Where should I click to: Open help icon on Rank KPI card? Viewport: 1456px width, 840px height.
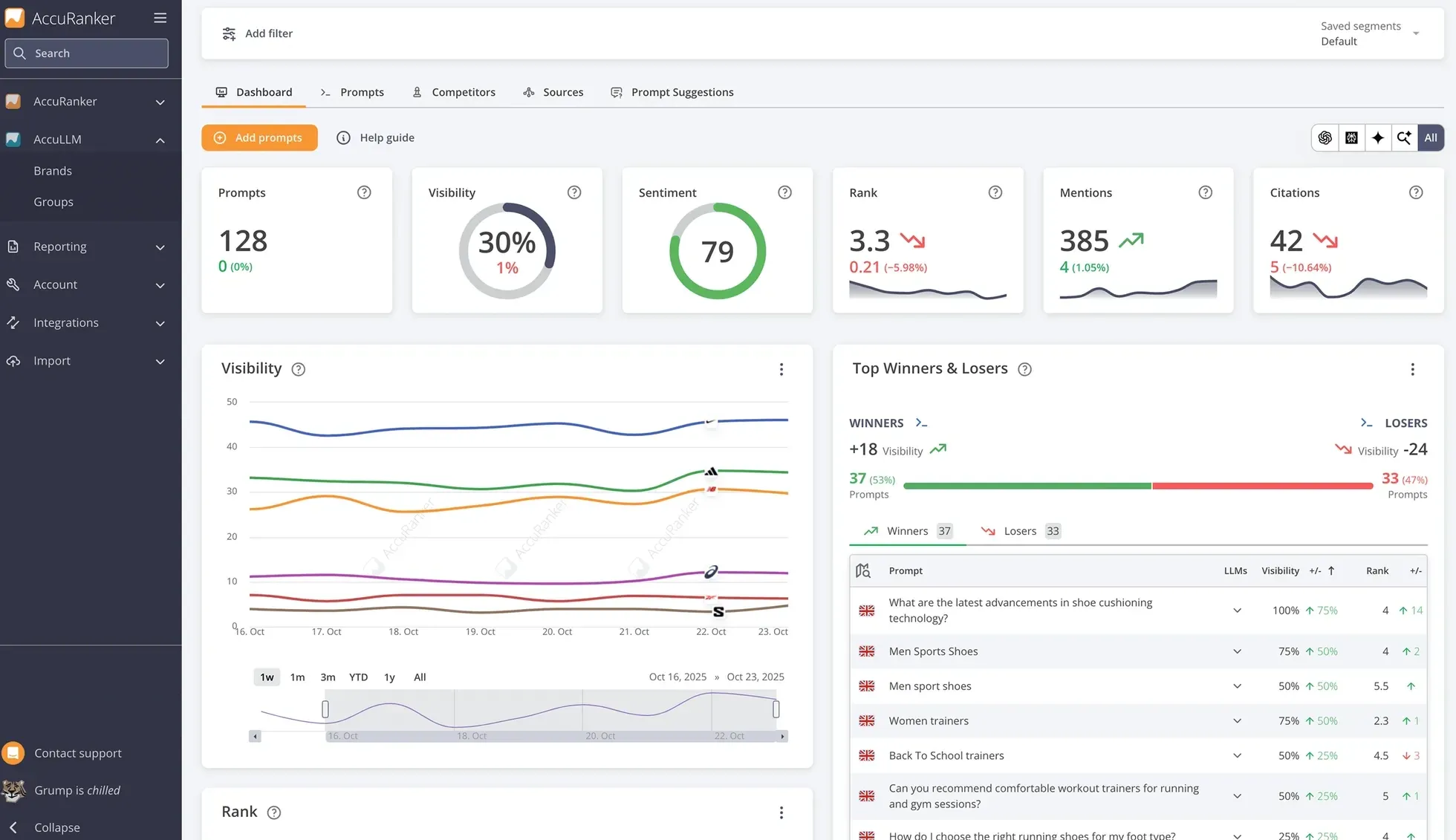(995, 192)
